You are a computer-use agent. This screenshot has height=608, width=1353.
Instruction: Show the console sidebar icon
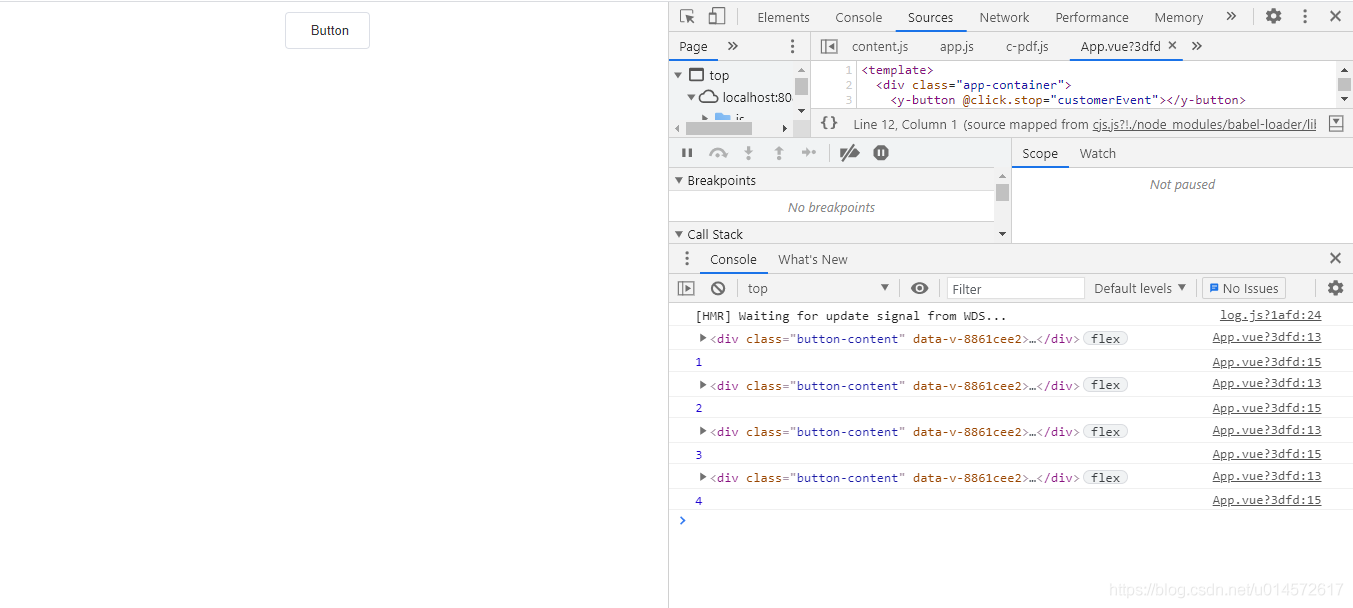[x=686, y=288]
